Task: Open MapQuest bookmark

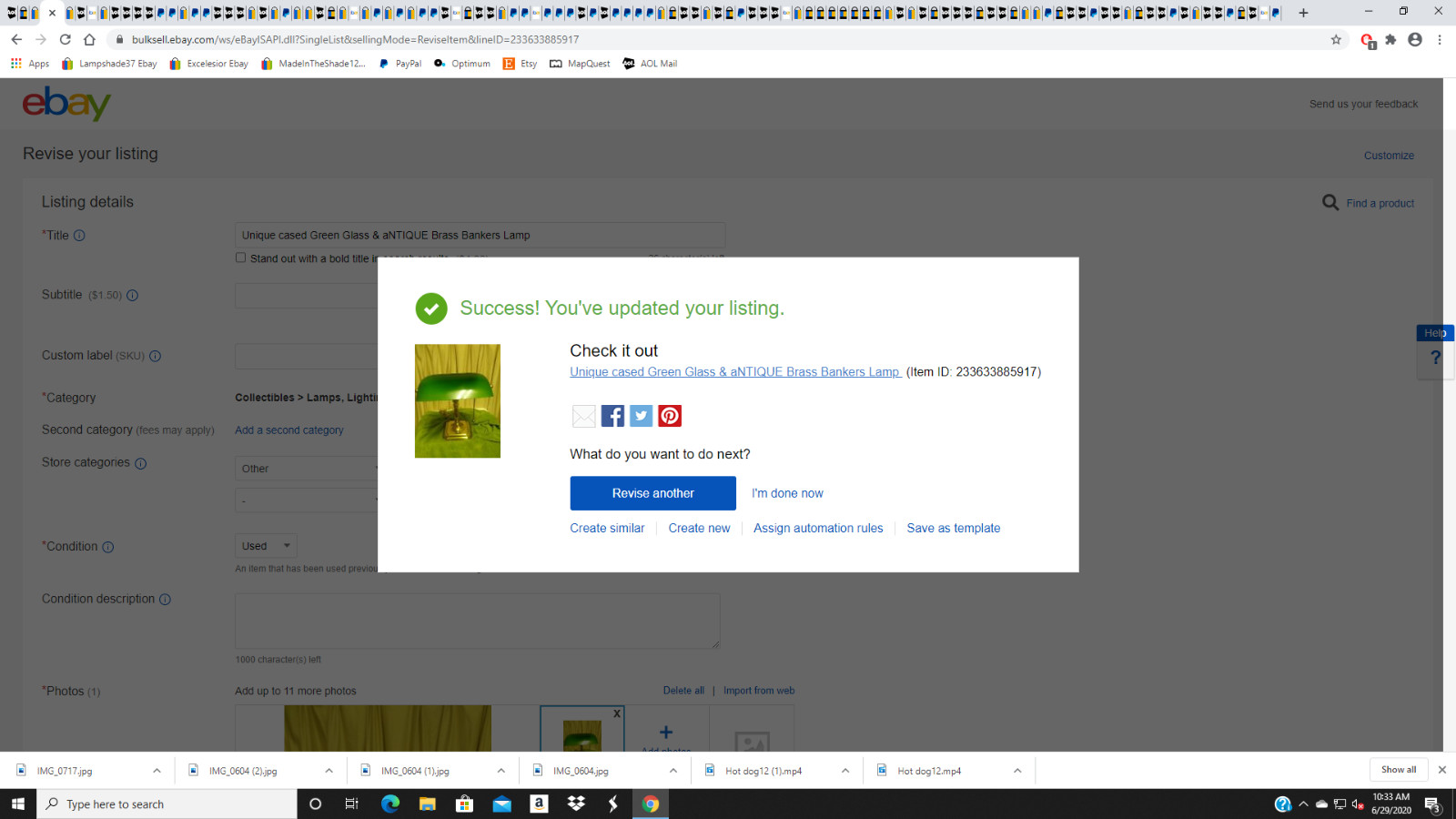Action: tap(580, 64)
